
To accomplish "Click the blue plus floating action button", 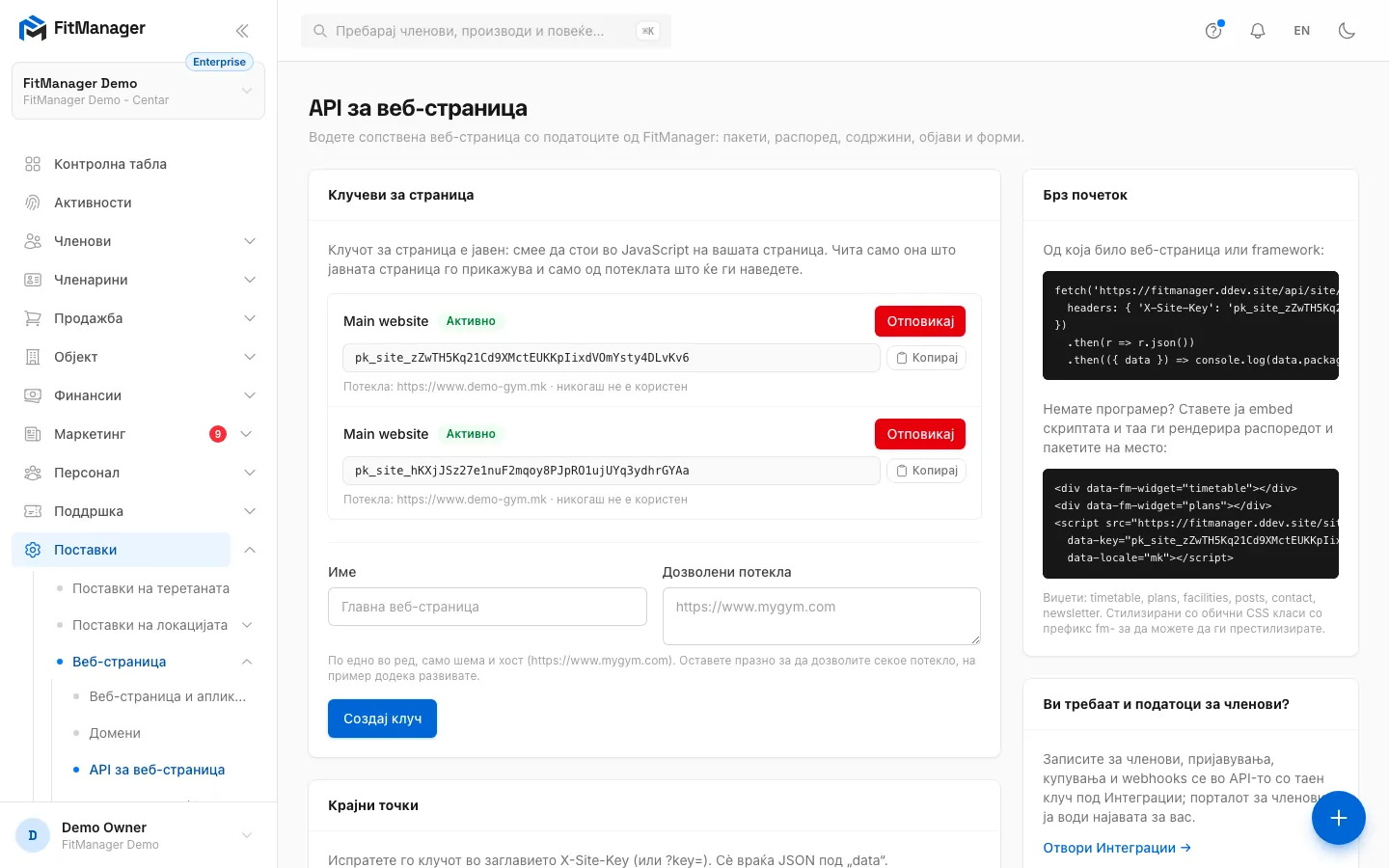I will pos(1339,818).
